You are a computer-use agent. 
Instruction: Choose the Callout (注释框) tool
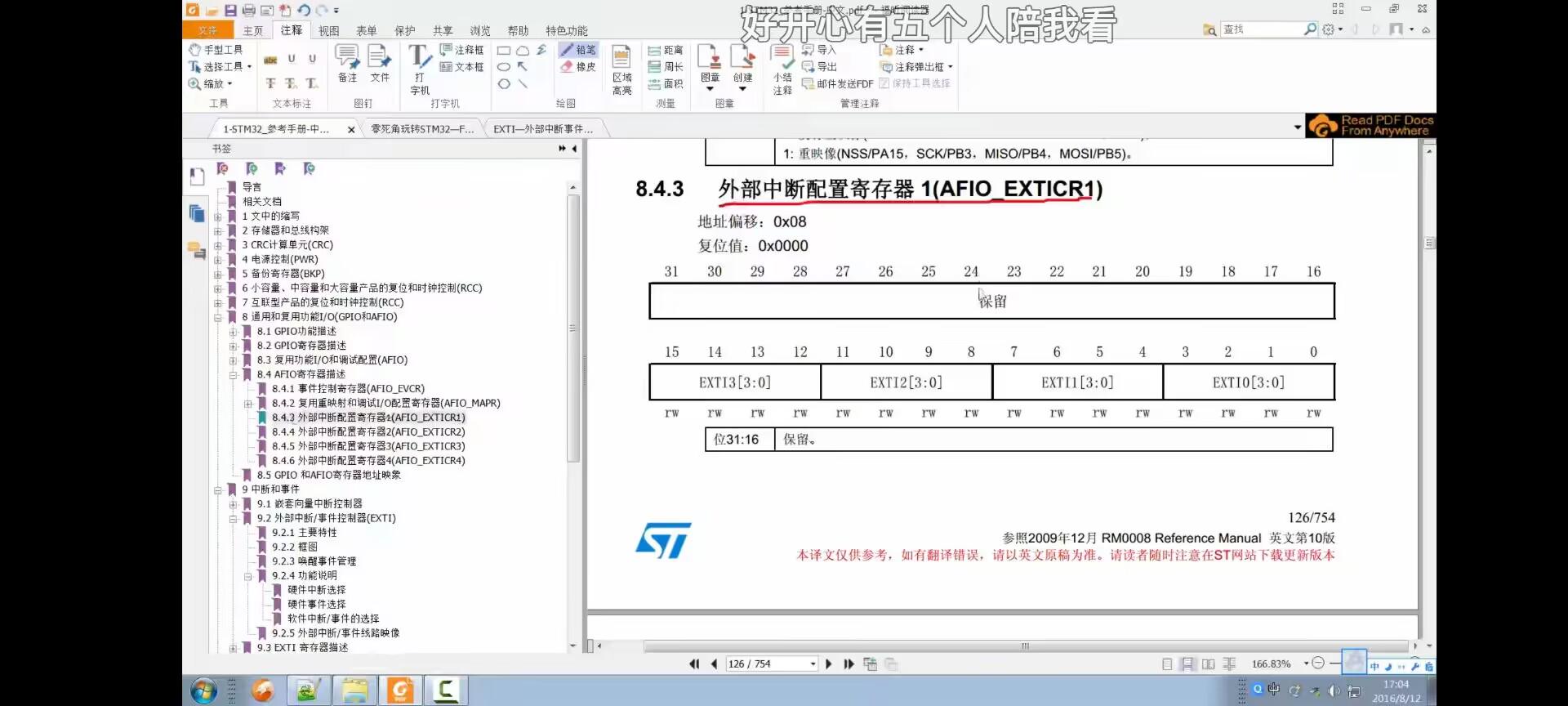[462, 50]
